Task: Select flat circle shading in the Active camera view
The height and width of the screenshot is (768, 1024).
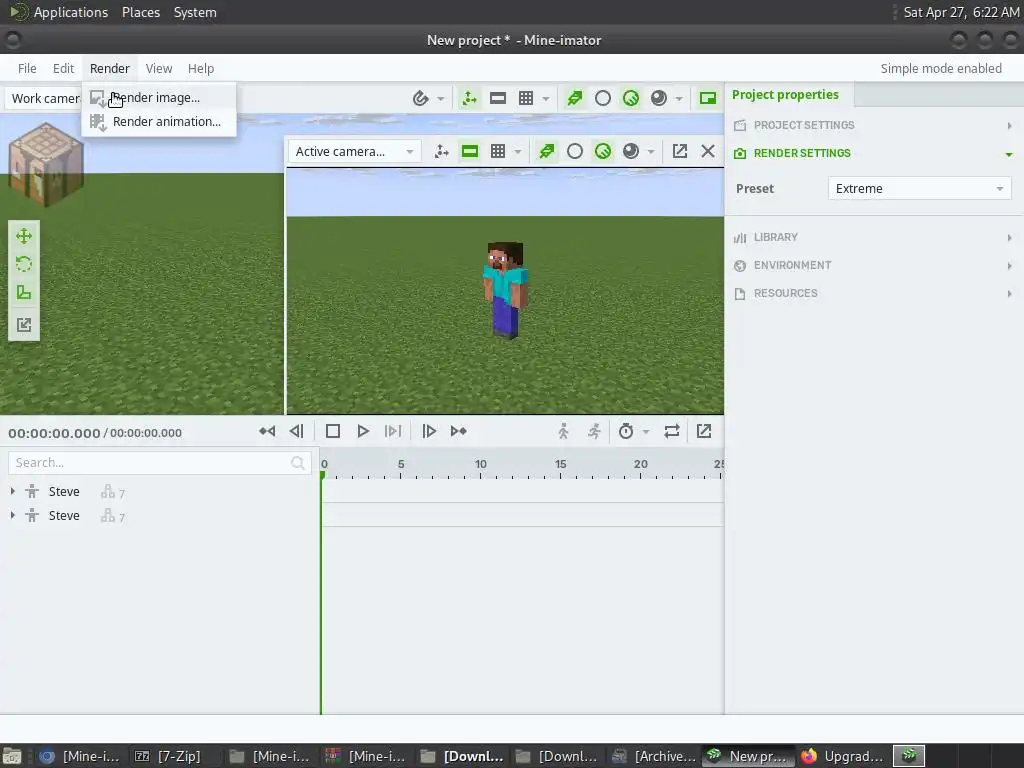Action: (575, 152)
